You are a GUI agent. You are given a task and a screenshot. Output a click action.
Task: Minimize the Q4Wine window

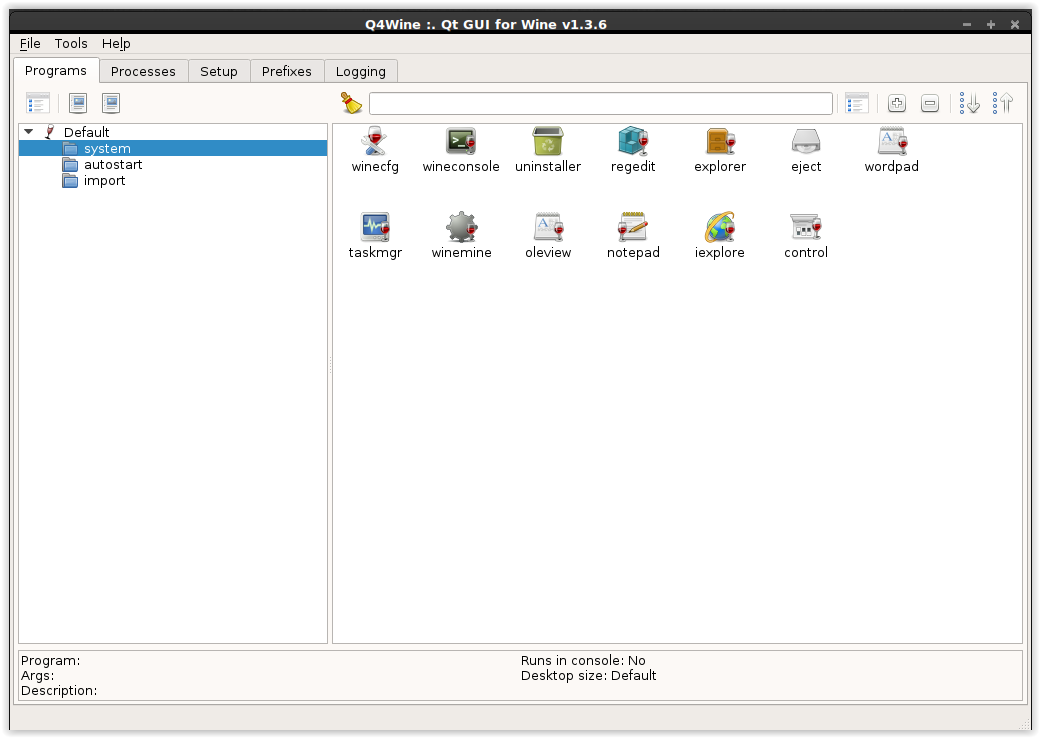(x=967, y=25)
